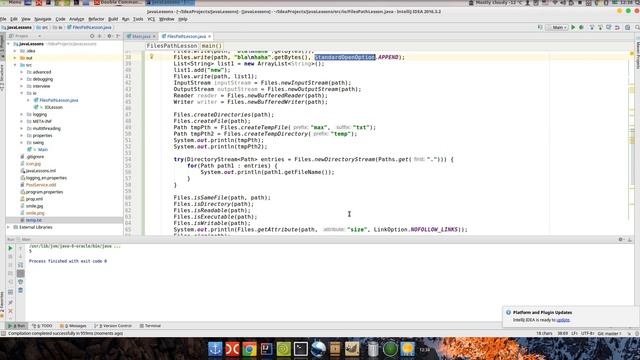Open IntelliJ IDEA icon in the dock
This screenshot has width=640, height=360.
266,349
